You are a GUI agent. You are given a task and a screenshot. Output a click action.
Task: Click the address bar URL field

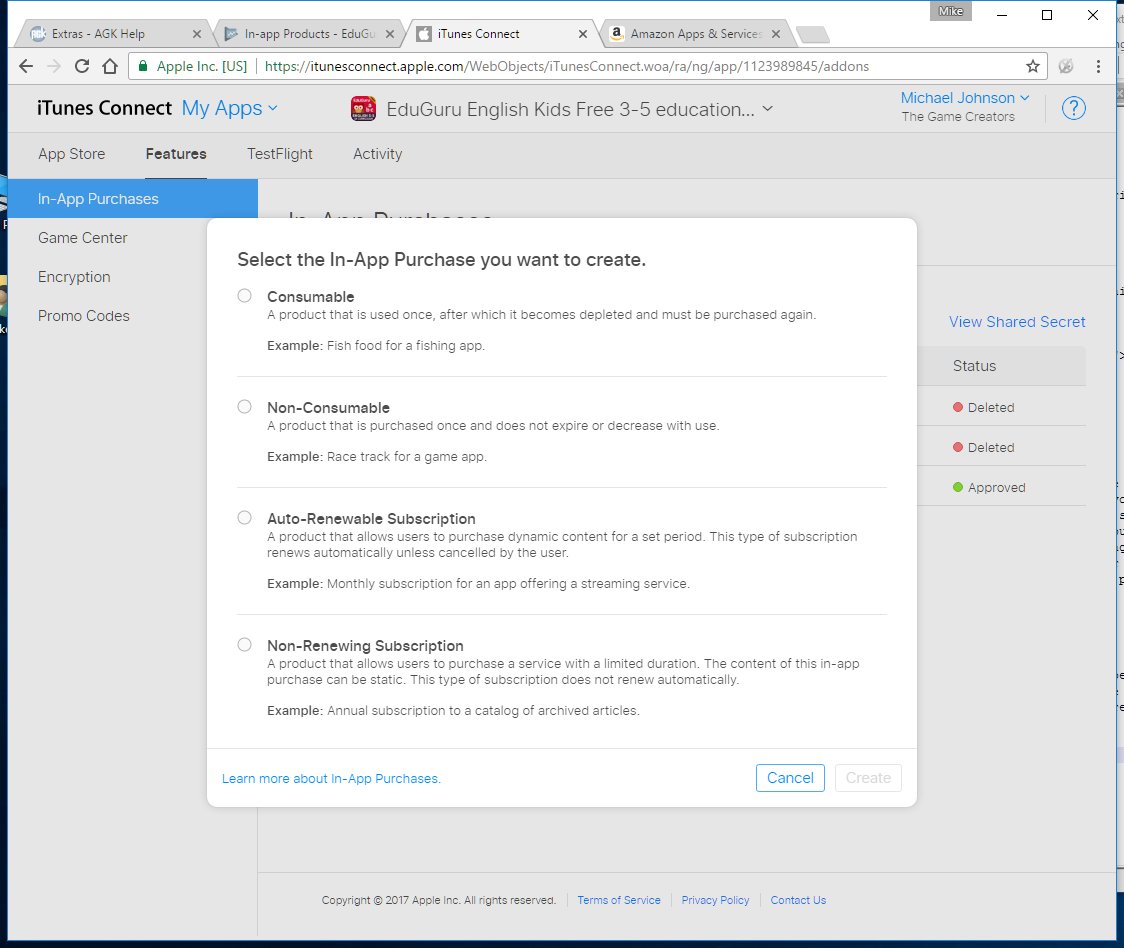pyautogui.click(x=566, y=66)
